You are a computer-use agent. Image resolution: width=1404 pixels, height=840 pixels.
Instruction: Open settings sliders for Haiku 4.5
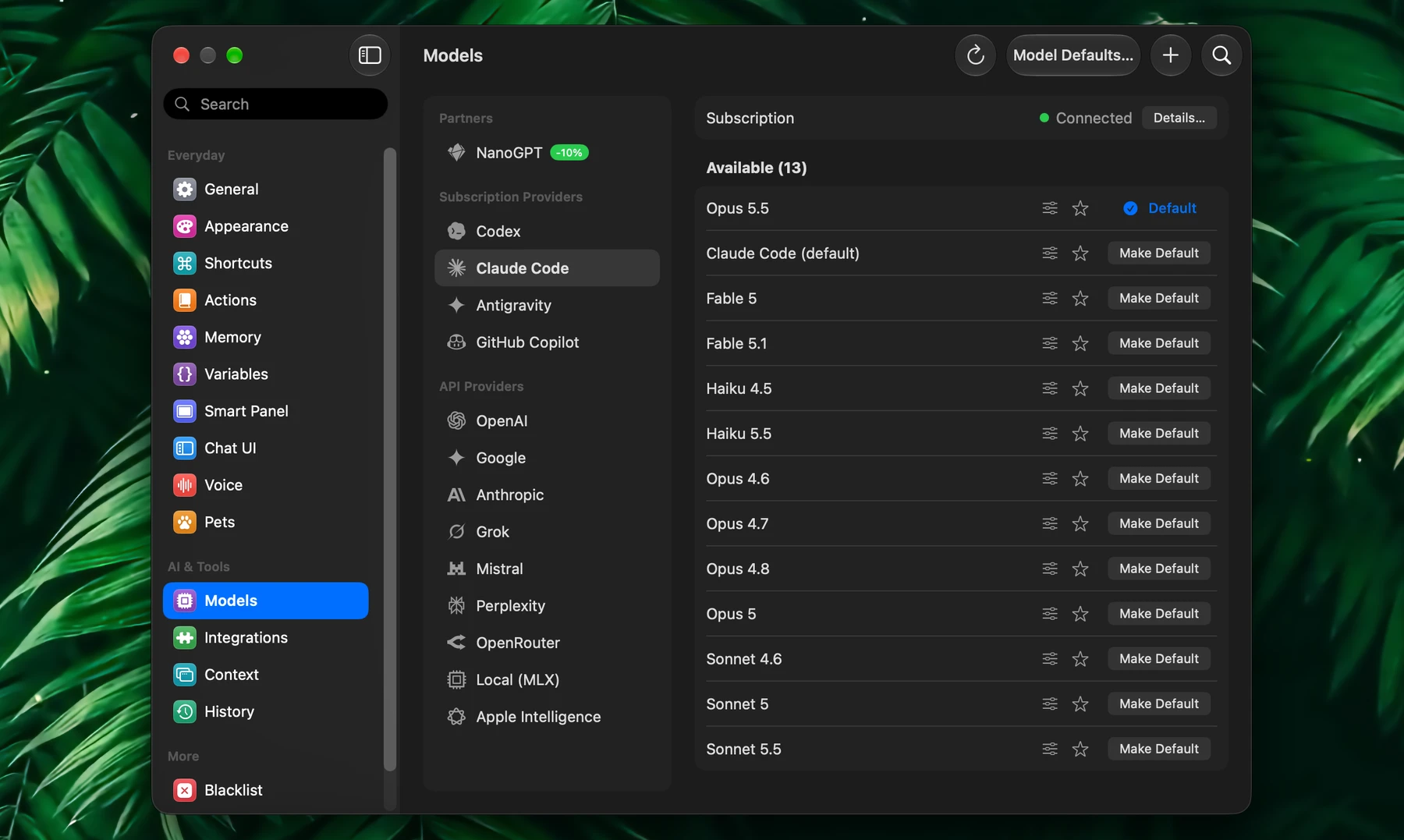coord(1050,388)
